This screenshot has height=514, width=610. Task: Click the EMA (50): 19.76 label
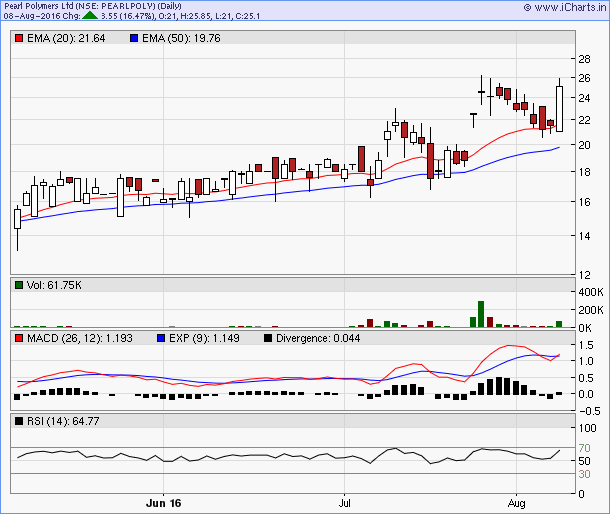pos(181,38)
